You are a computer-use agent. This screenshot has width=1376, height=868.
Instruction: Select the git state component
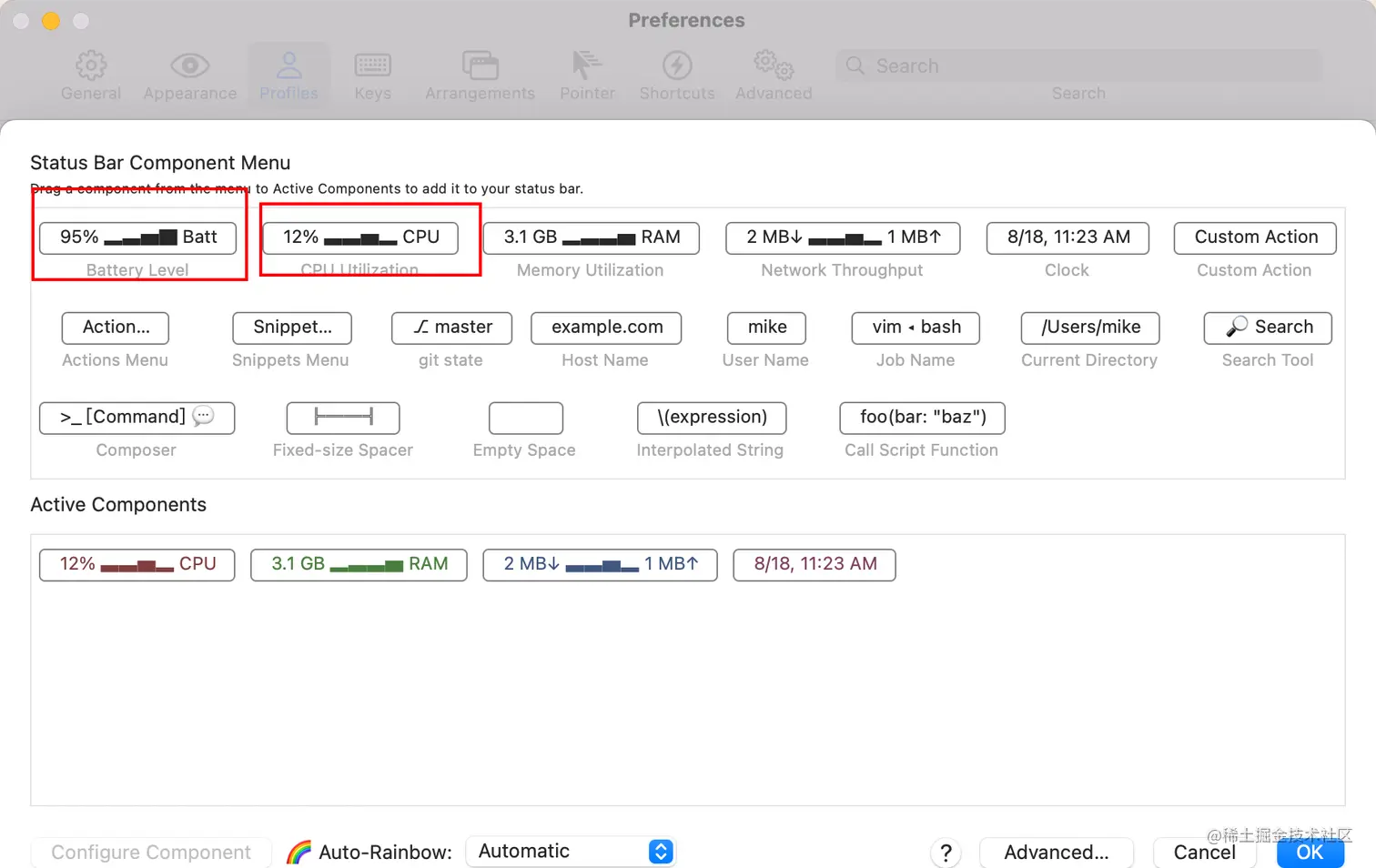click(x=452, y=328)
